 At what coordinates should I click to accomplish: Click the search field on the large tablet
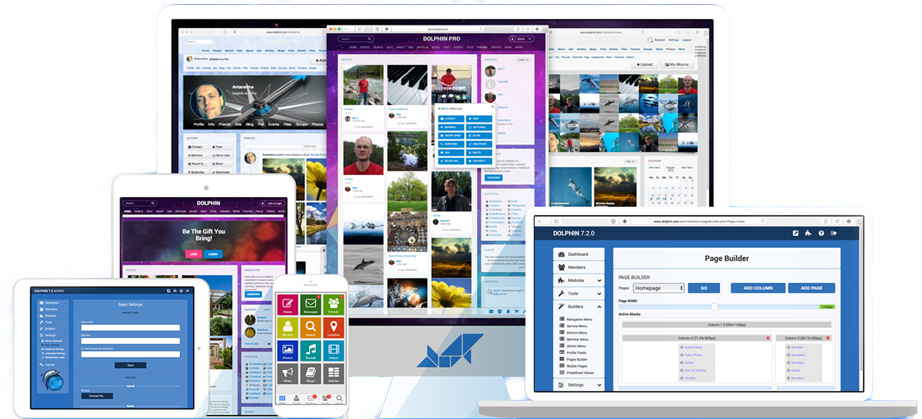[x=140, y=203]
